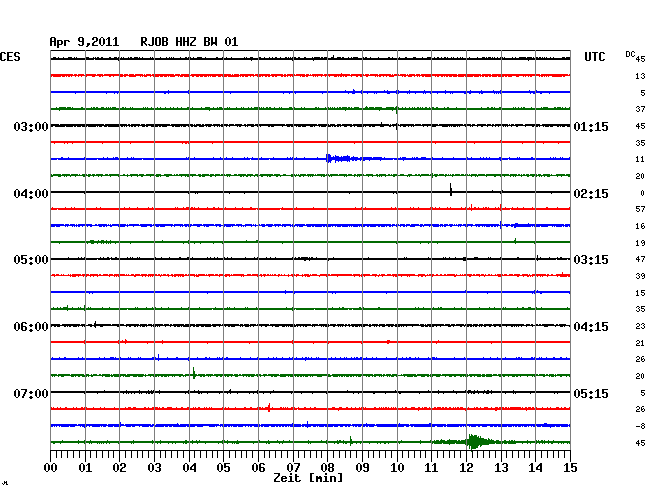The height and width of the screenshot is (494, 650).
Task: Click the DC value '37'
Action: coord(640,109)
